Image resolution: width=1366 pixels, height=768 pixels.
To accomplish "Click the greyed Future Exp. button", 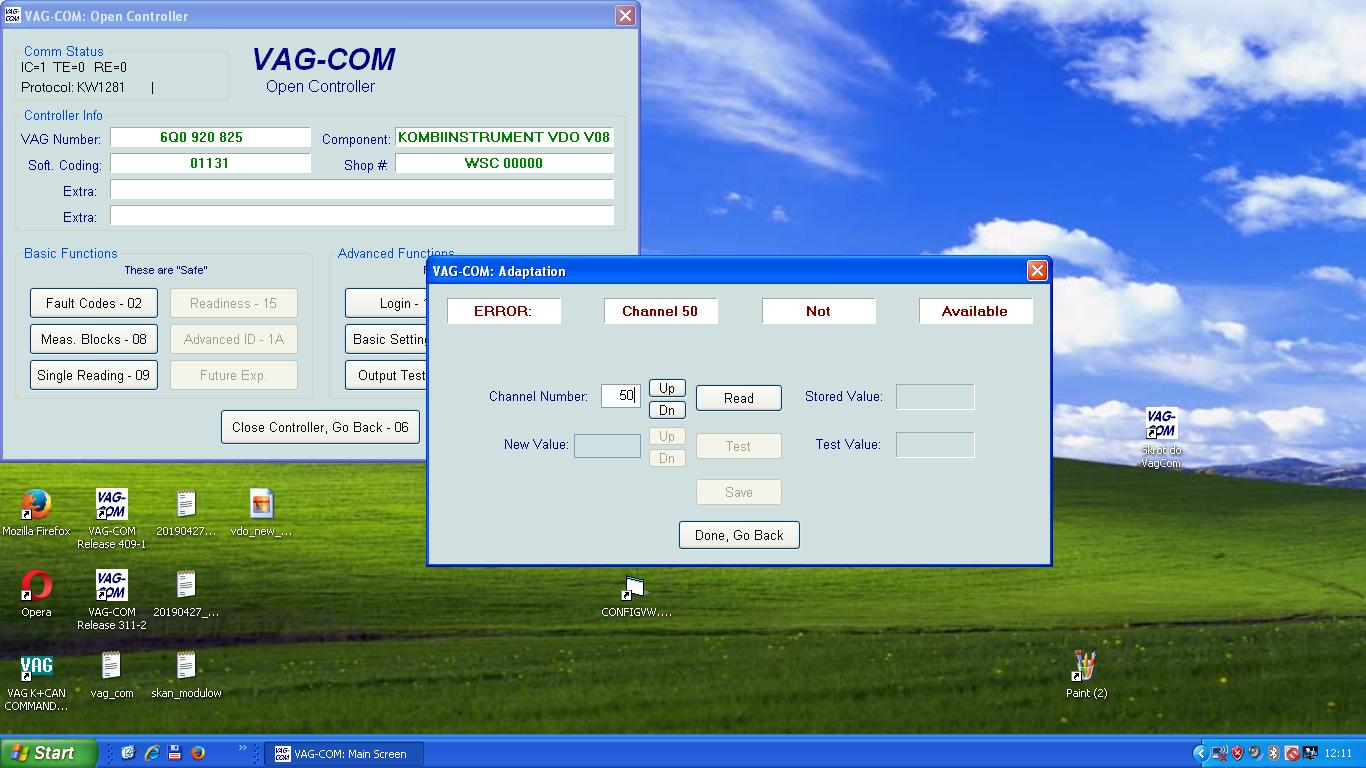I will click(234, 375).
